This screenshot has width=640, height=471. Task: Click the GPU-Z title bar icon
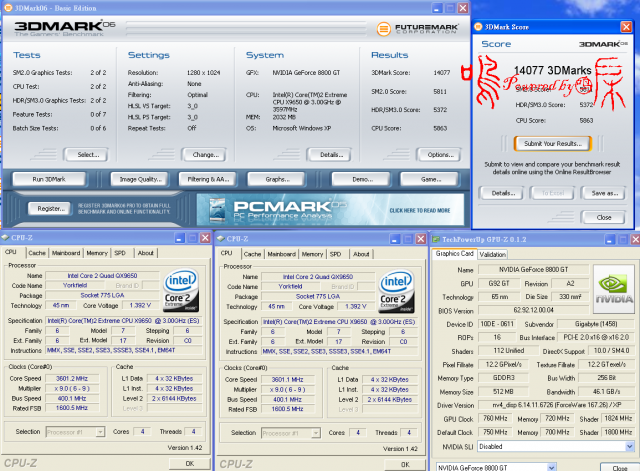pos(436,240)
